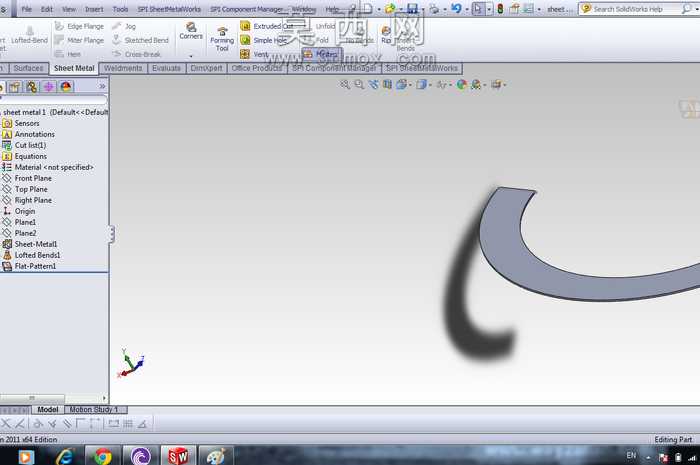Click the Vent tool
This screenshot has width=700, height=465.
(254, 54)
